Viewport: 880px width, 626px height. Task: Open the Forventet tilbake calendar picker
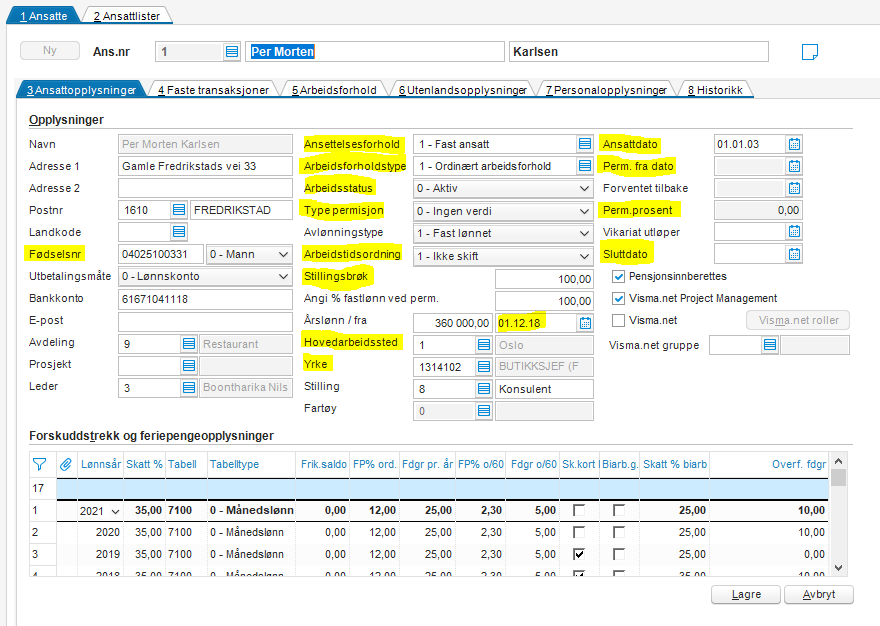[x=794, y=188]
